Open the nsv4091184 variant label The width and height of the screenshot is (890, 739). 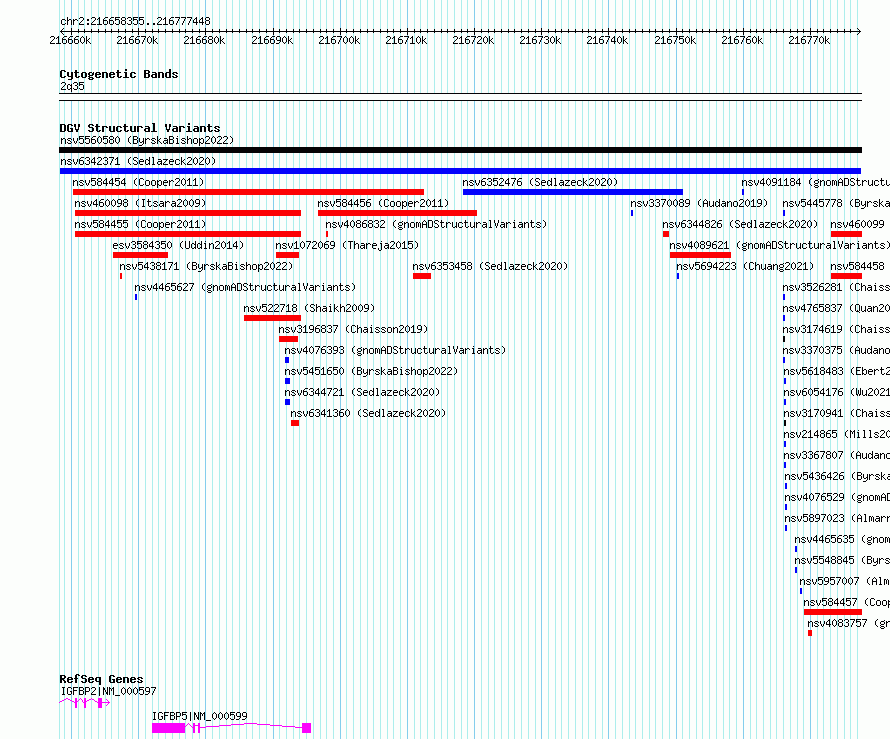[816, 182]
